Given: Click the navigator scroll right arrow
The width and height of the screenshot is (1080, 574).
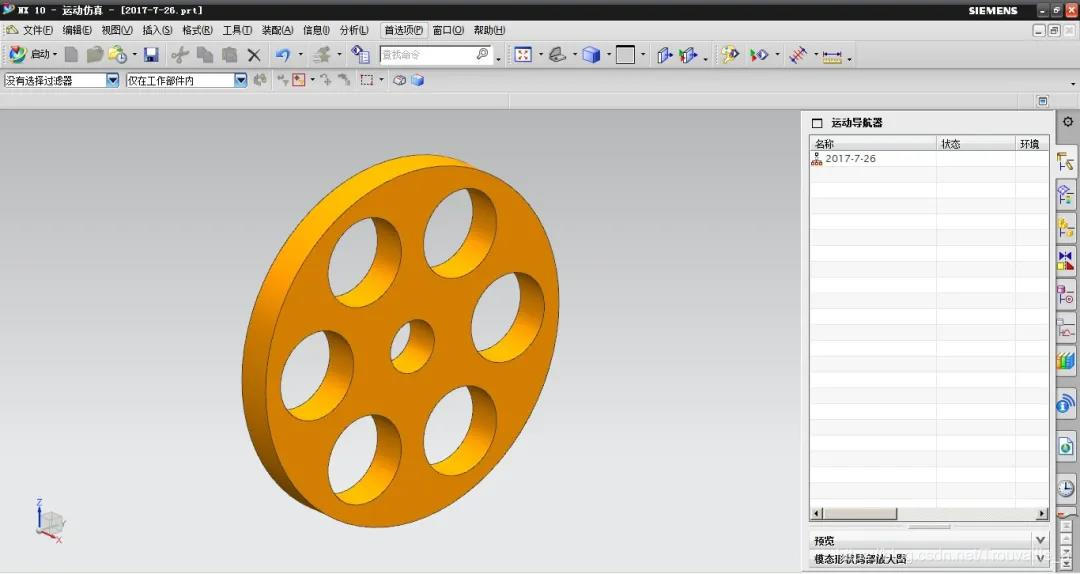Looking at the screenshot, I should click(1042, 514).
